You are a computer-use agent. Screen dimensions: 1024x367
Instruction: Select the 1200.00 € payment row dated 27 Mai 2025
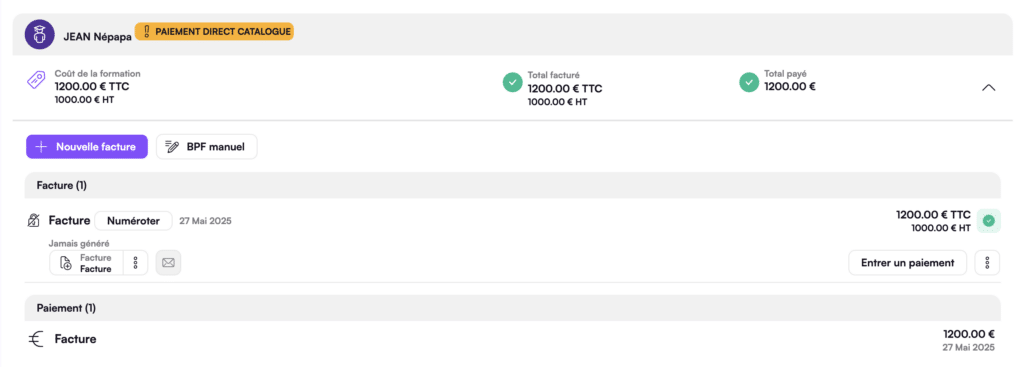[513, 340]
